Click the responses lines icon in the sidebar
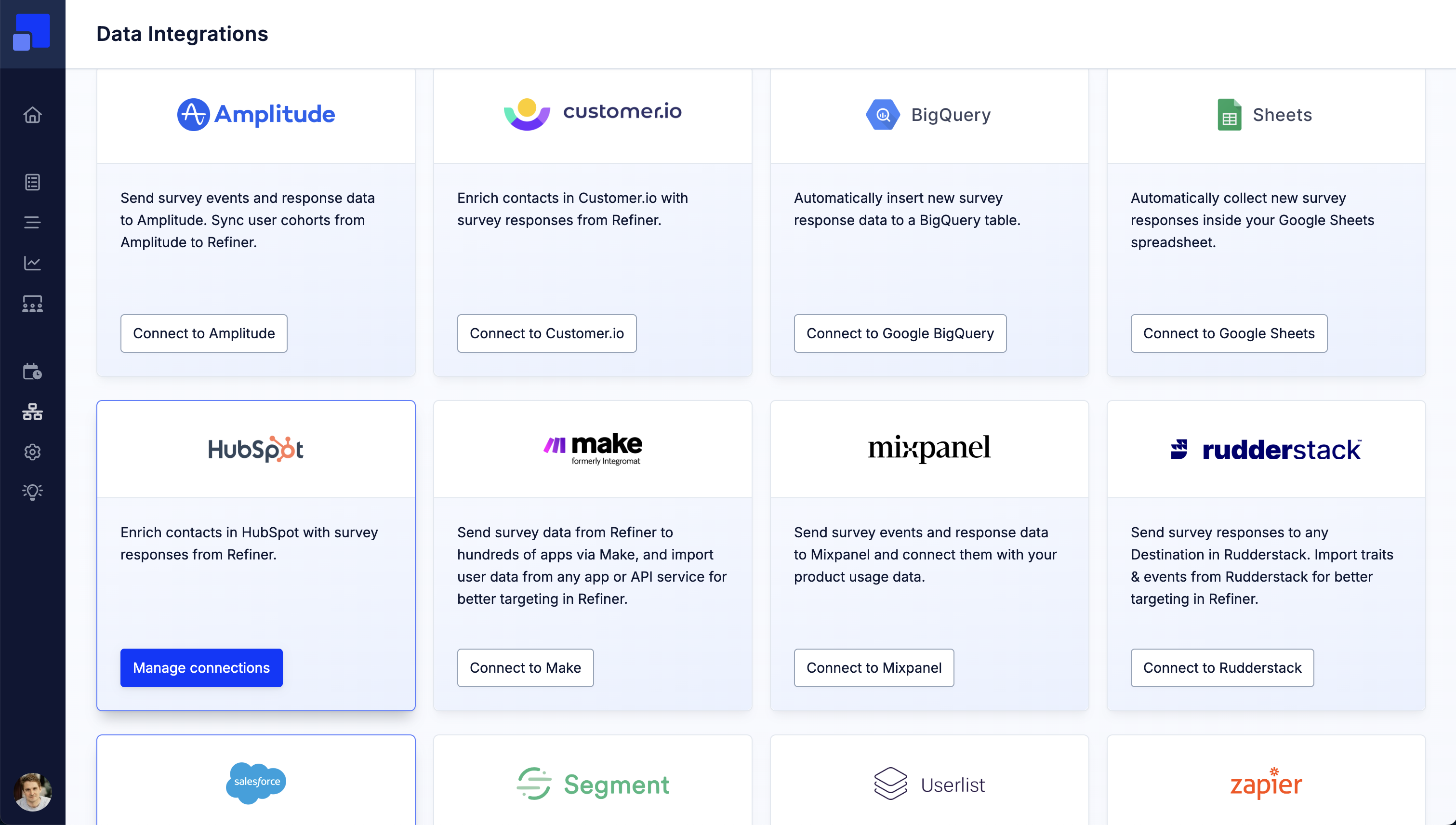 [x=32, y=222]
